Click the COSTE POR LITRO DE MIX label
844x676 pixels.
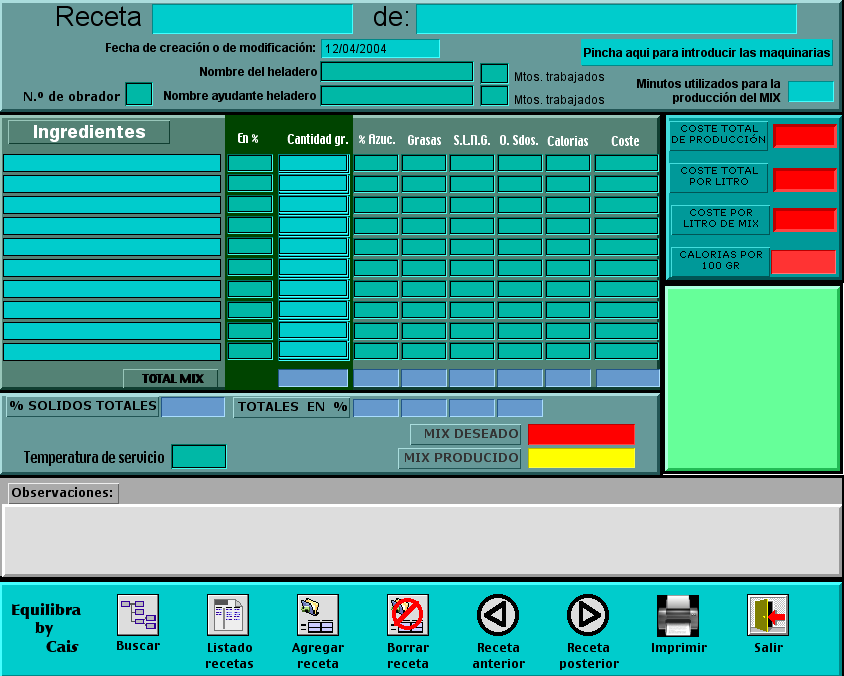point(721,219)
